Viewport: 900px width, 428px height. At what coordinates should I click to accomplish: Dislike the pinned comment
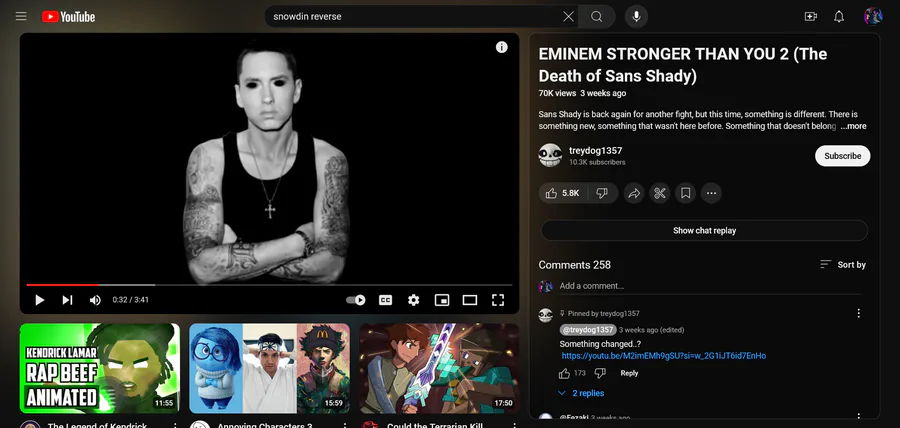point(600,373)
